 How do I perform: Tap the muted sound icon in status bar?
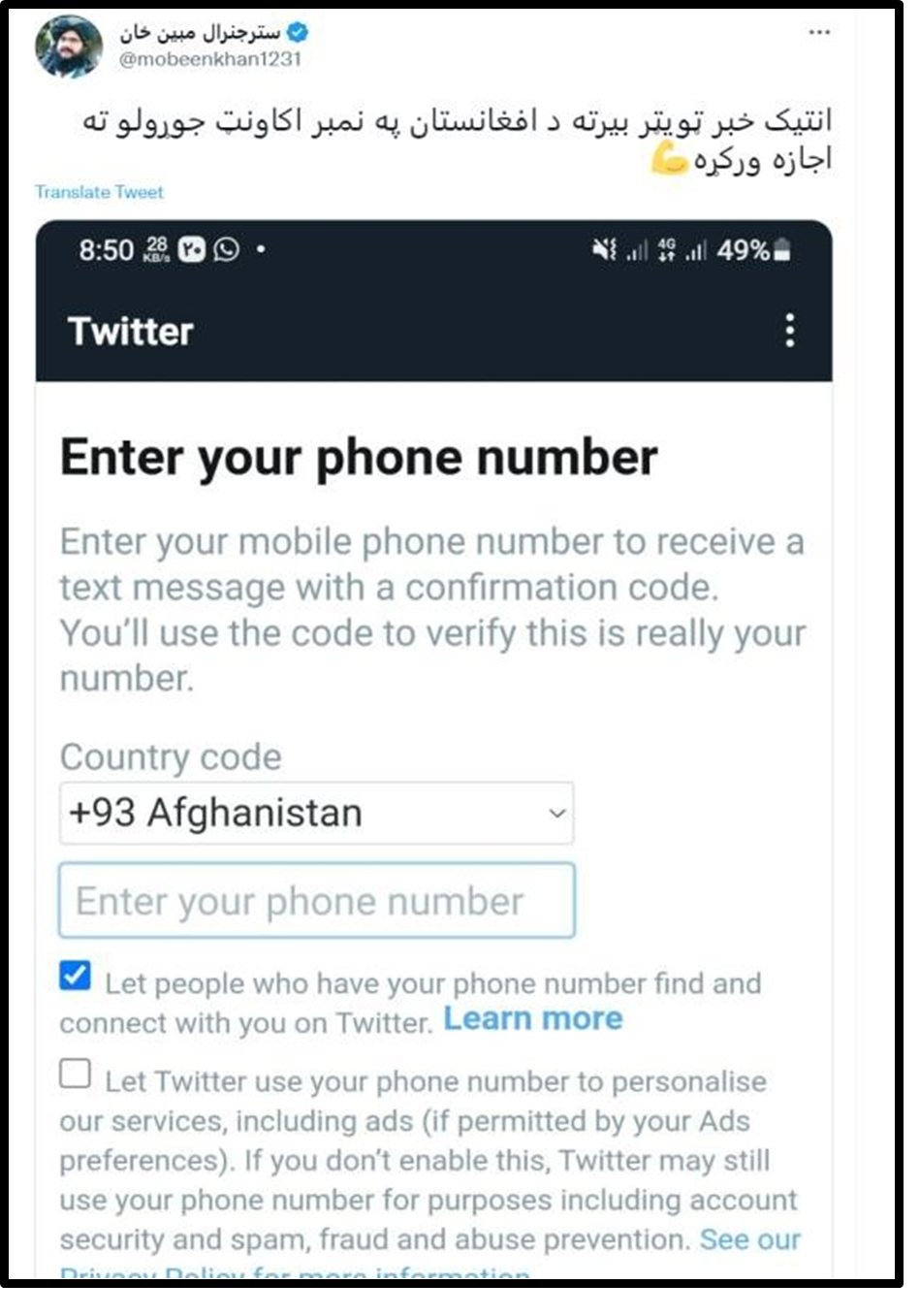pyautogui.click(x=604, y=250)
